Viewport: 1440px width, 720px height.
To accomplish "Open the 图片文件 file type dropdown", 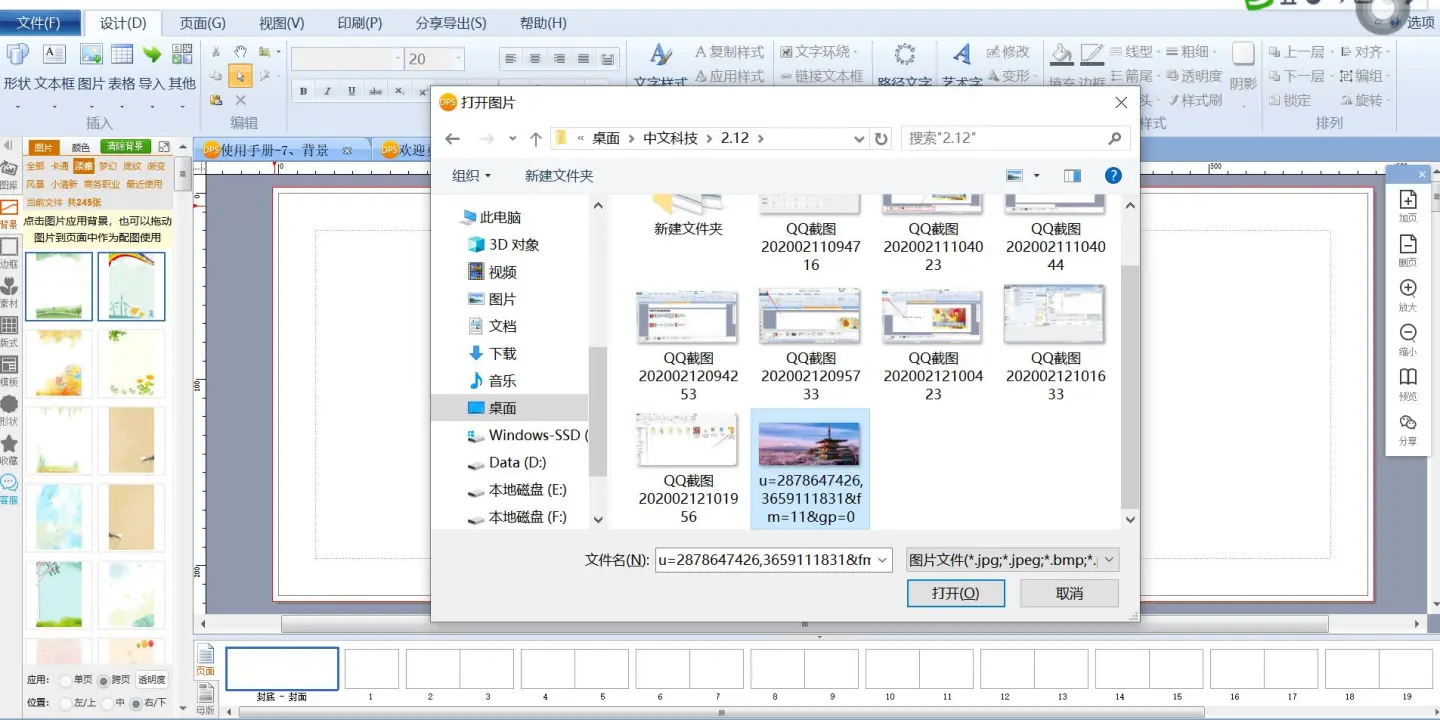I will coord(1011,561).
